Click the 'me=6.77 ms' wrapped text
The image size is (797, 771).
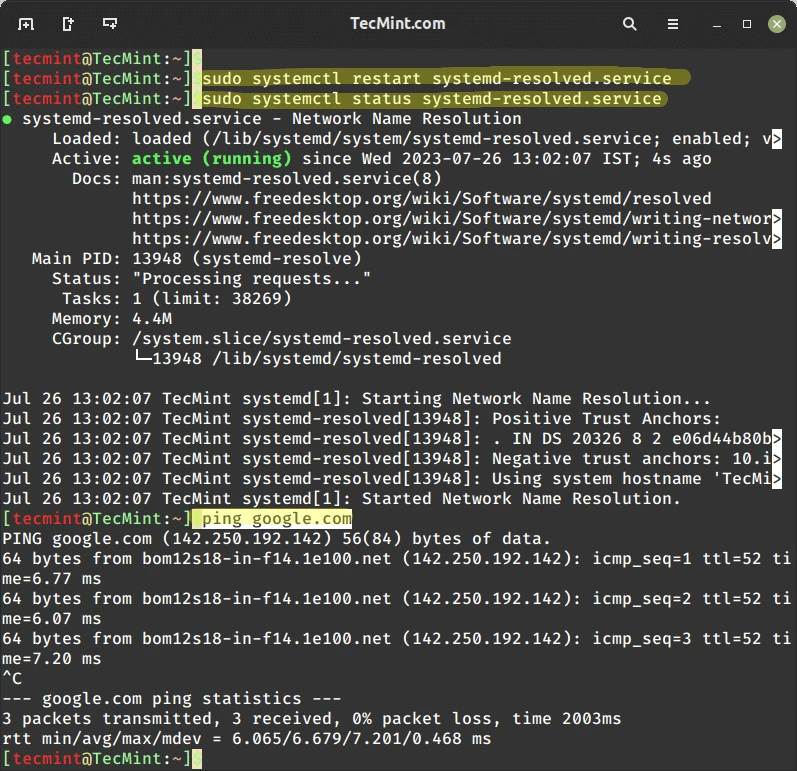pyautogui.click(x=52, y=578)
